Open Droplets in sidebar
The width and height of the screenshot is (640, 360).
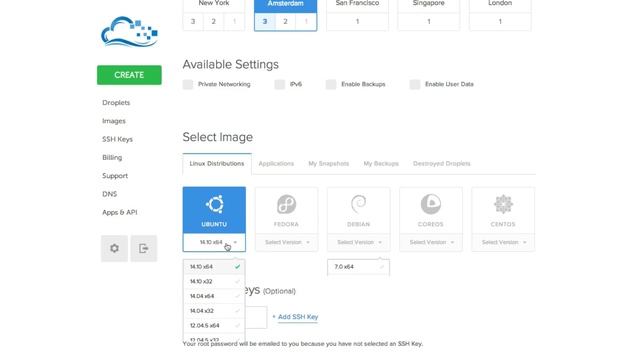pyautogui.click(x=116, y=103)
